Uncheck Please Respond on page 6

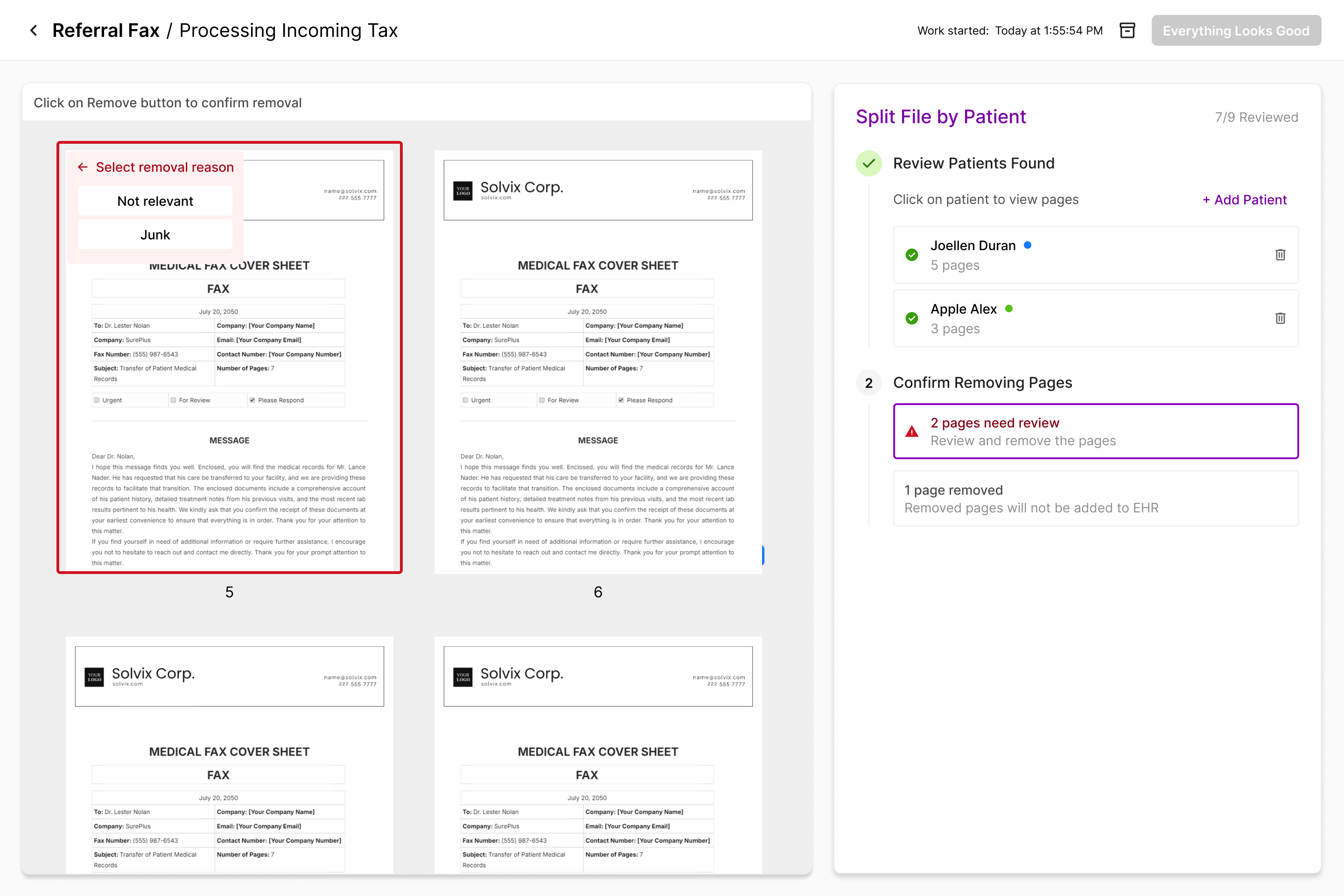point(621,400)
